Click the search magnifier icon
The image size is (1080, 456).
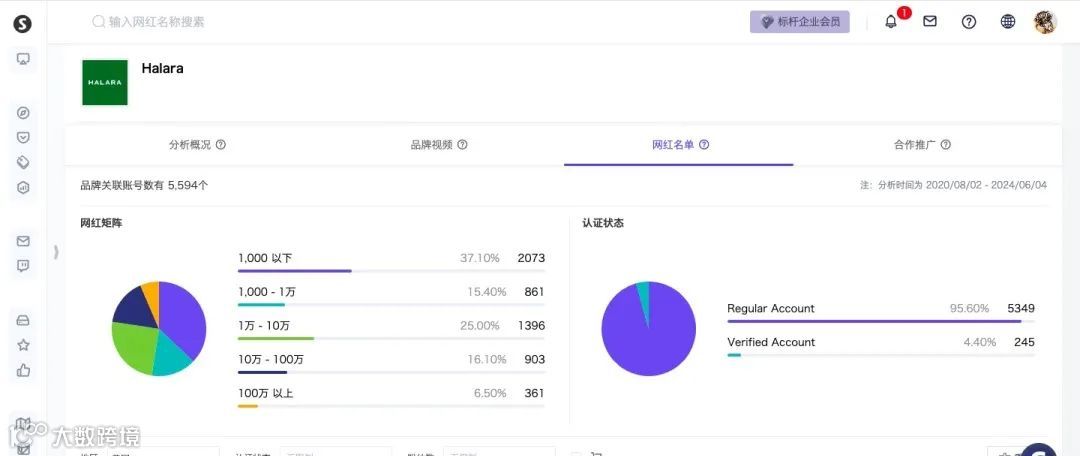tap(98, 22)
